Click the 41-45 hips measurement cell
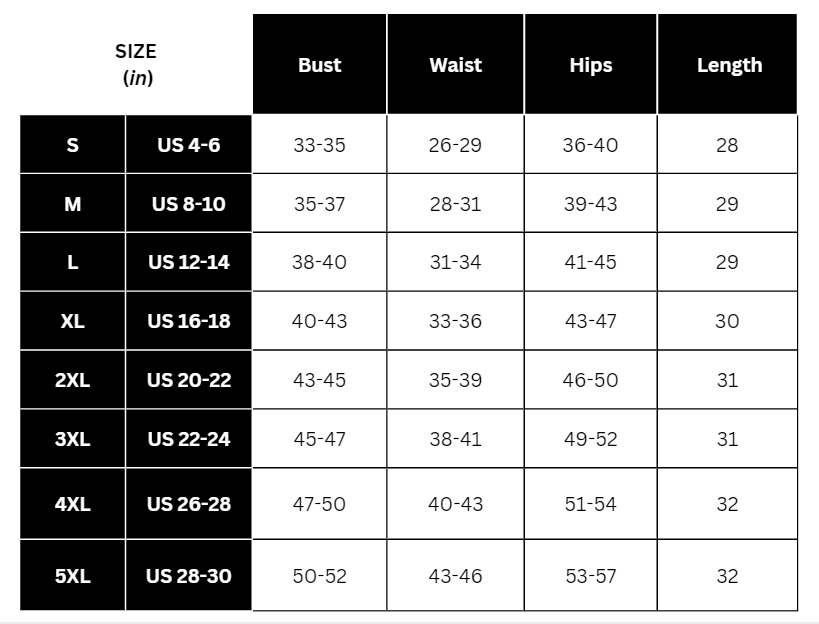 590,262
